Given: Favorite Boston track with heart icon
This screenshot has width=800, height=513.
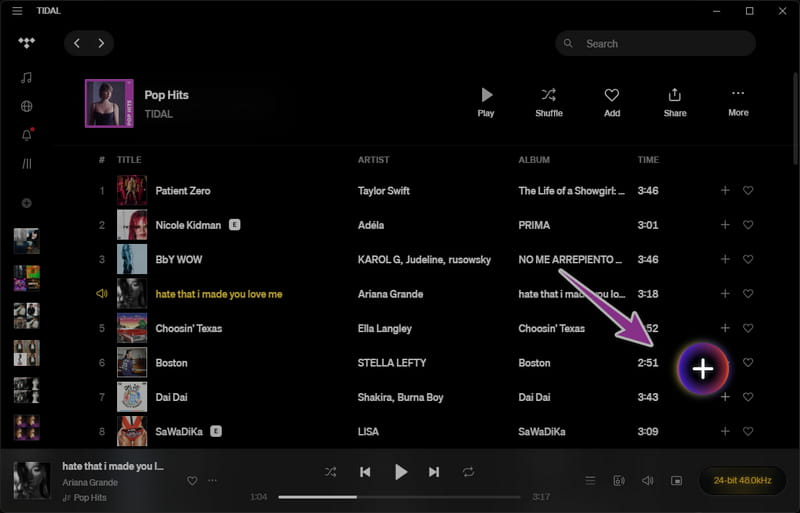Looking at the screenshot, I should 748,362.
